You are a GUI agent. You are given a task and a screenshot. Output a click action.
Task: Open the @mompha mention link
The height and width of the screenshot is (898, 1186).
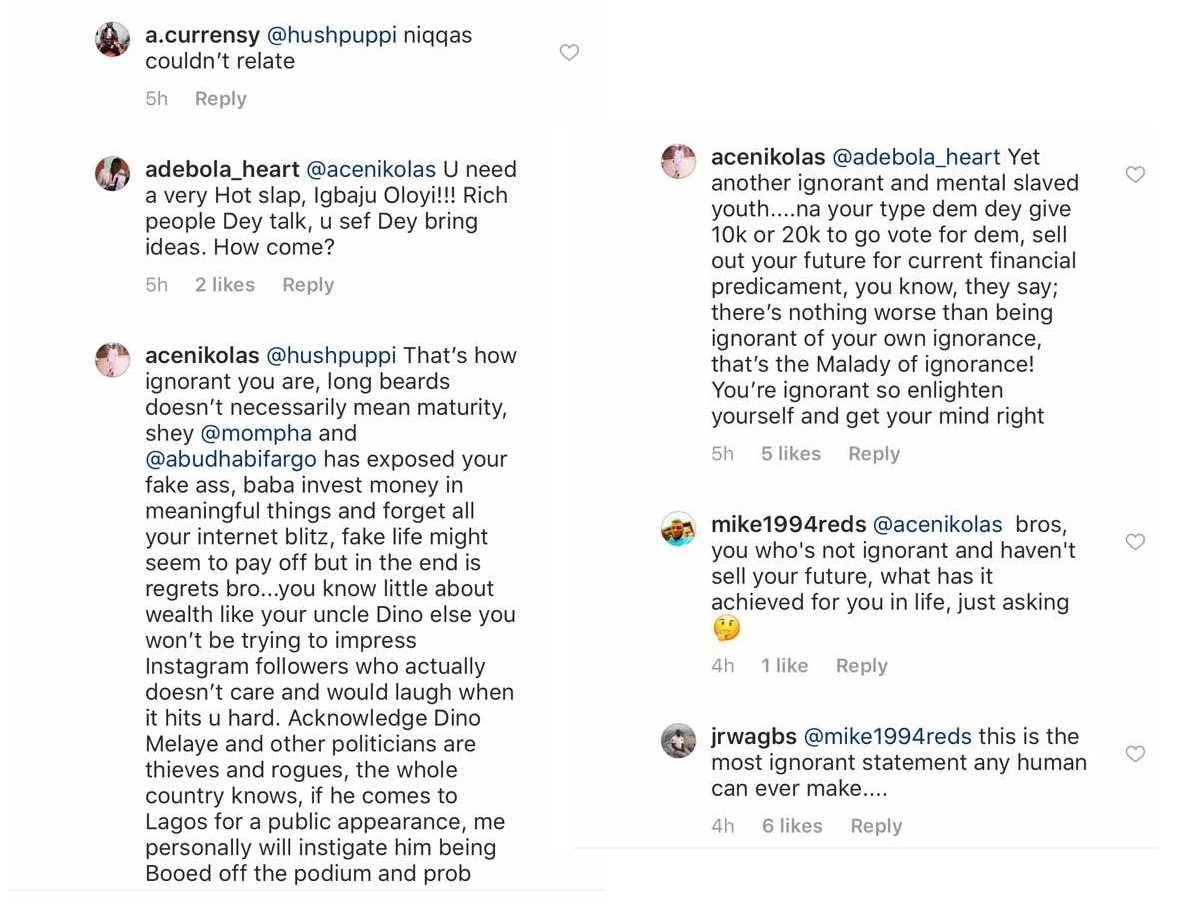point(256,433)
